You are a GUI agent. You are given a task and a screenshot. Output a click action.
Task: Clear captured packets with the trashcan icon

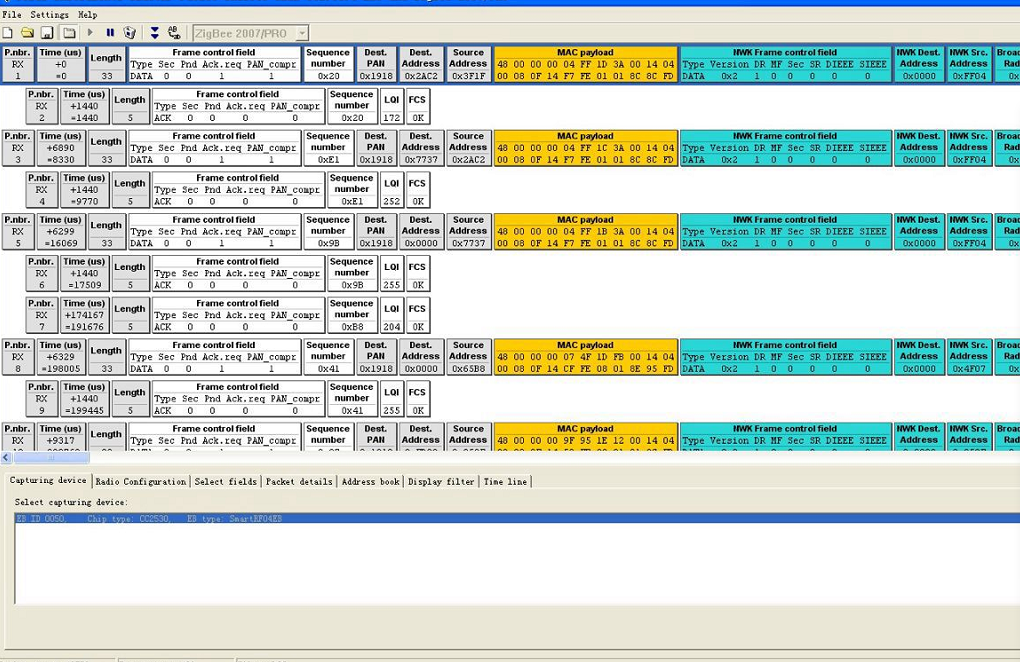tap(131, 32)
